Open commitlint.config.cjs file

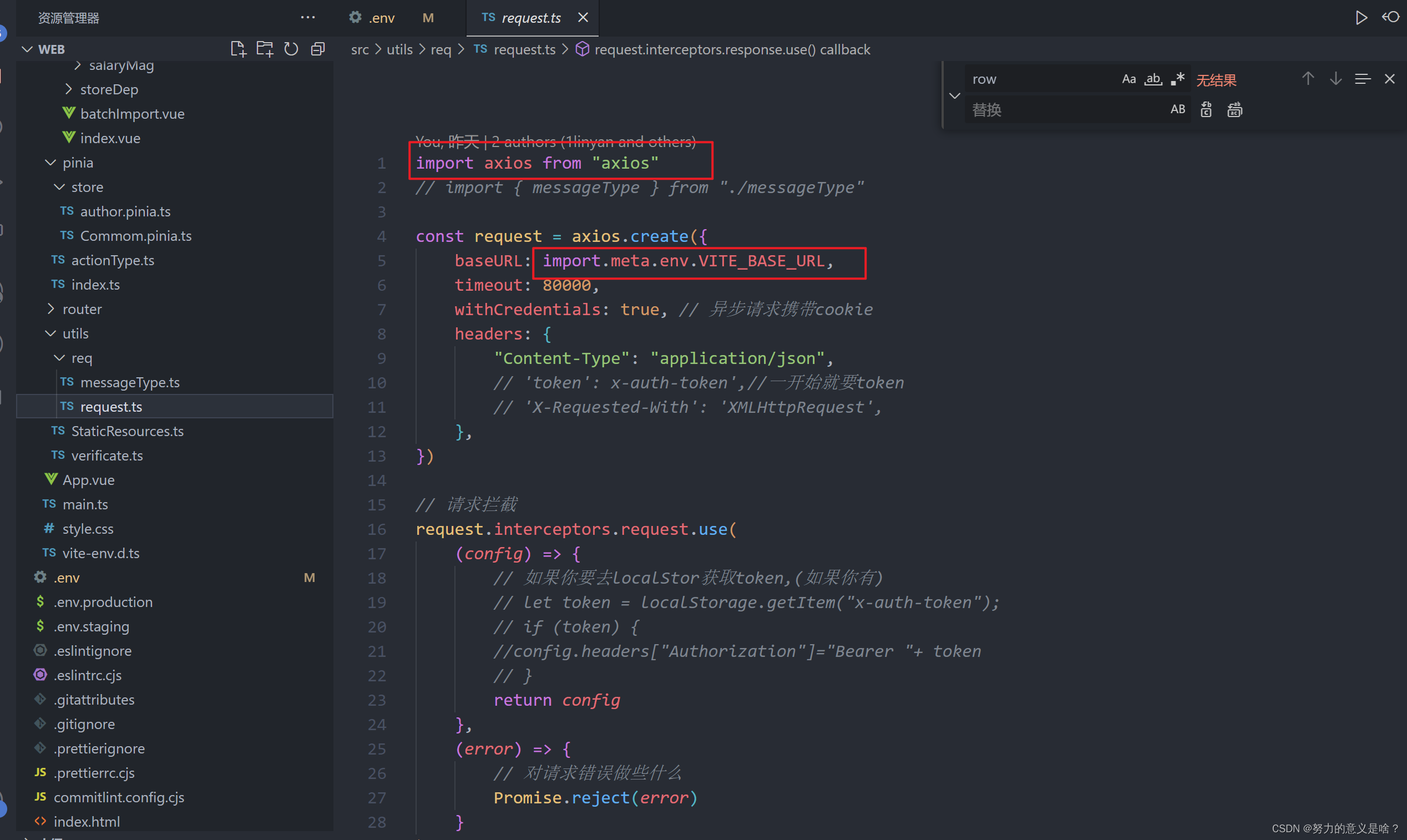[x=119, y=797]
